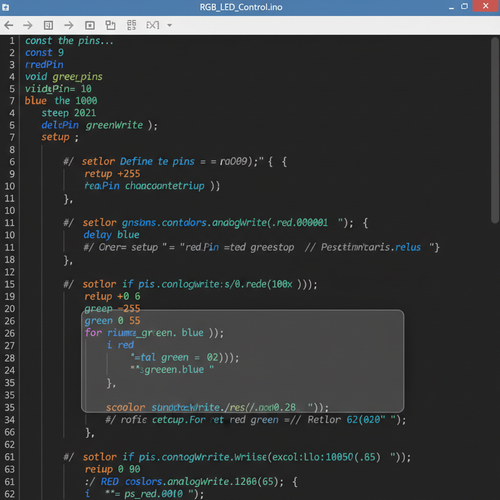Screen dimensions: 500x500
Task: Minimize the RGB_LED_Control.ino window
Action: click(x=451, y=7)
